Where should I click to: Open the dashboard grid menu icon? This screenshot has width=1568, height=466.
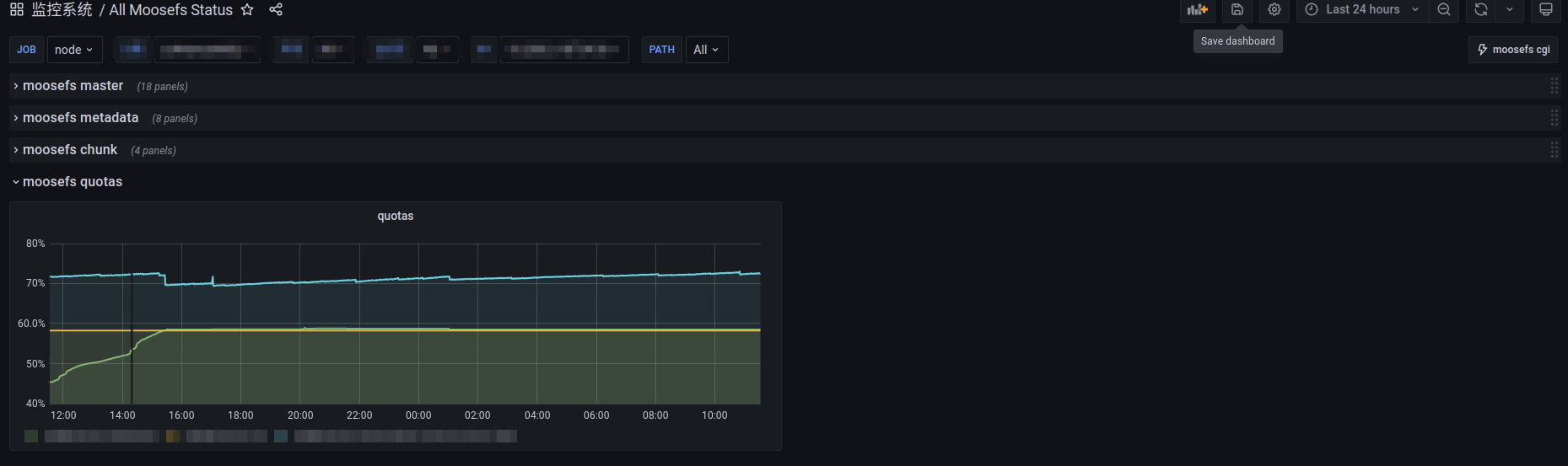click(17, 10)
